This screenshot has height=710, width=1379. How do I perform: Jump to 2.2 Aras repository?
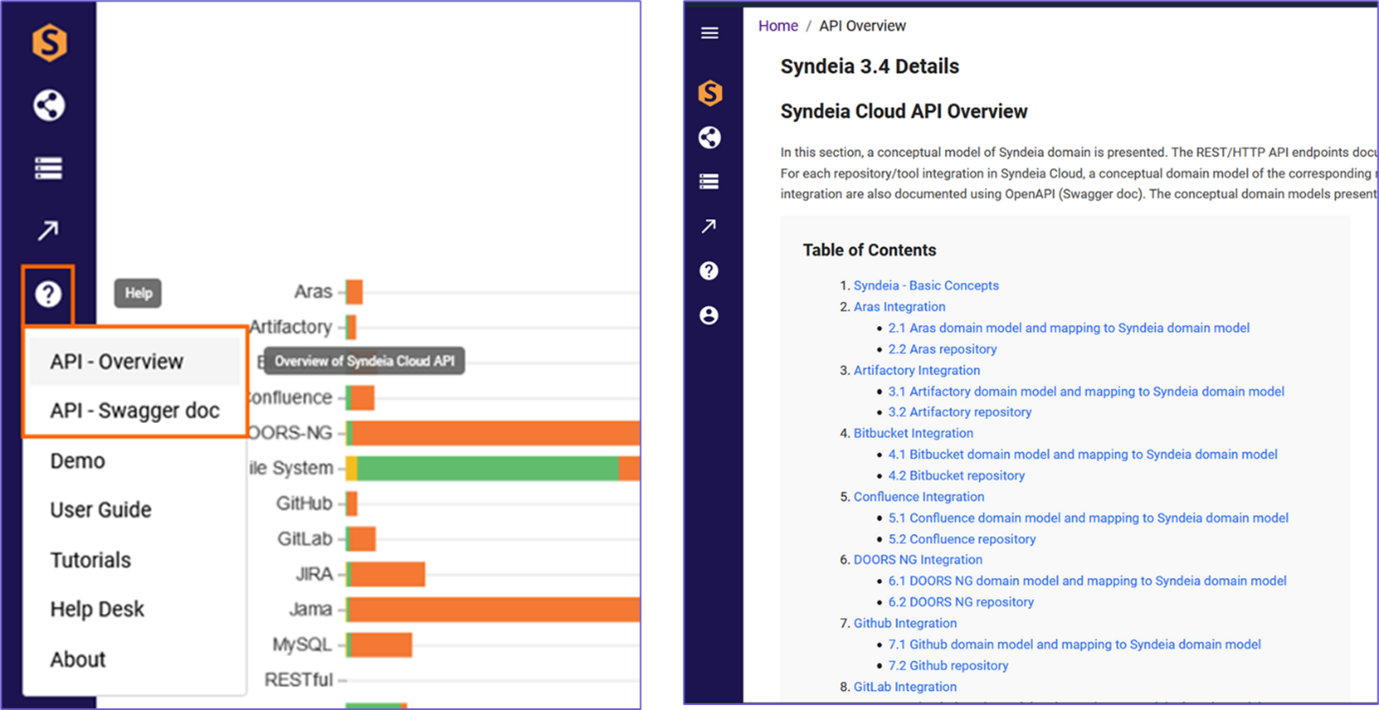point(942,349)
